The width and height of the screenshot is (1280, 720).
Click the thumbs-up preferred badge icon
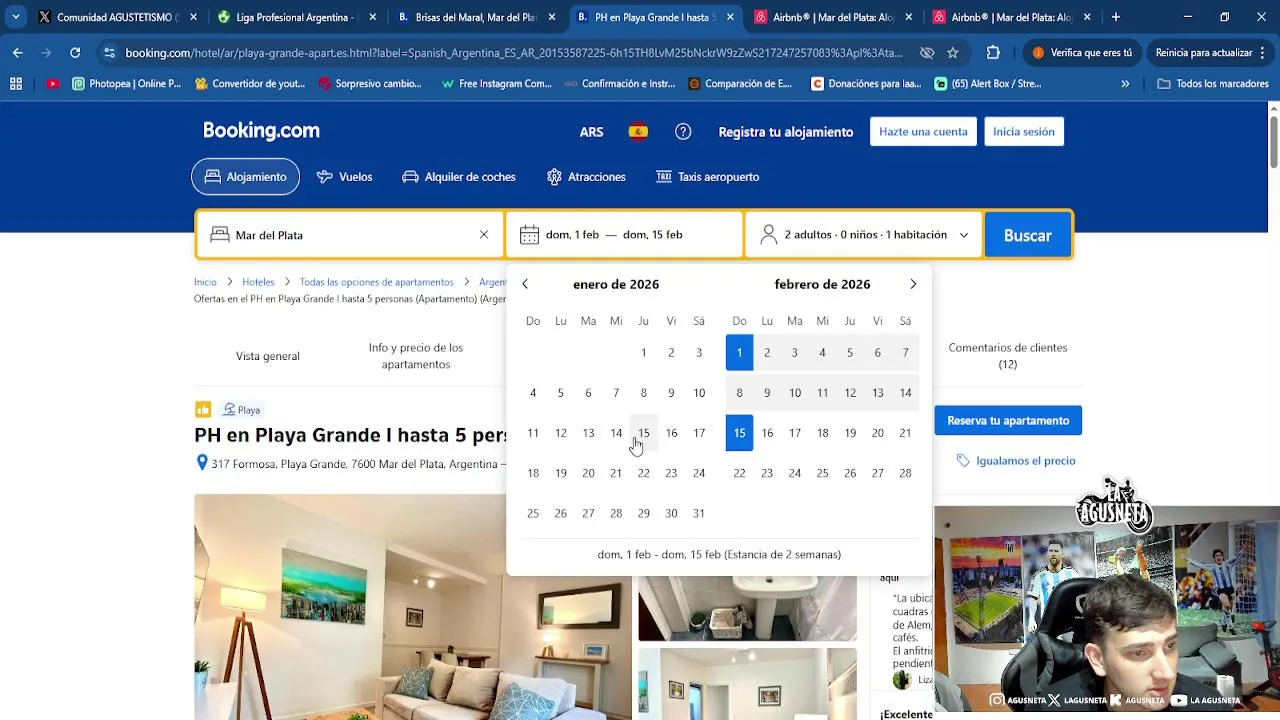coord(203,409)
